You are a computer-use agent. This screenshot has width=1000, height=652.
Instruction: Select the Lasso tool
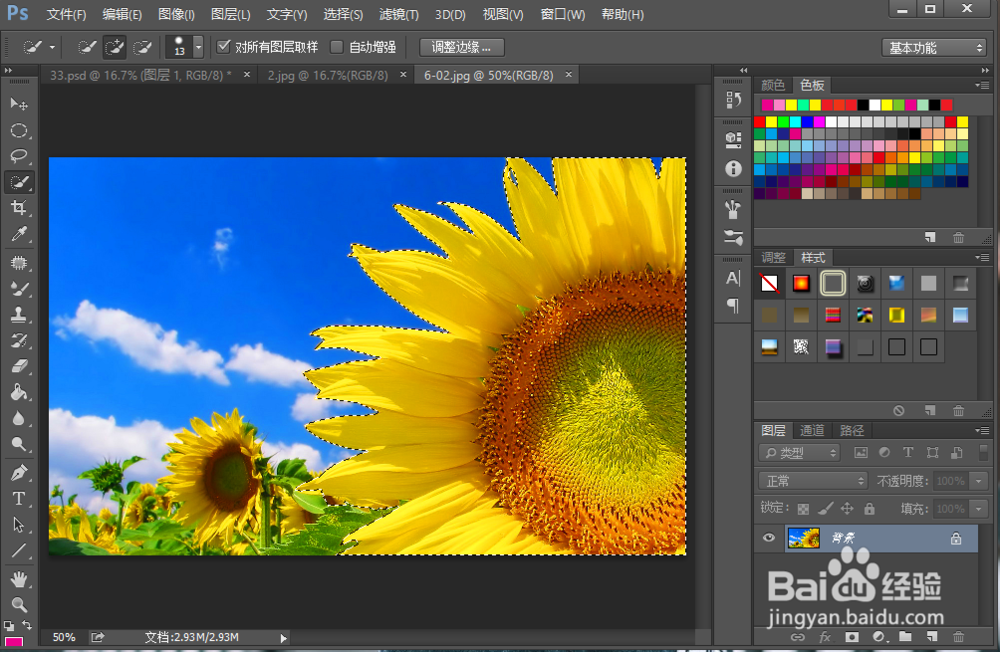point(18,156)
